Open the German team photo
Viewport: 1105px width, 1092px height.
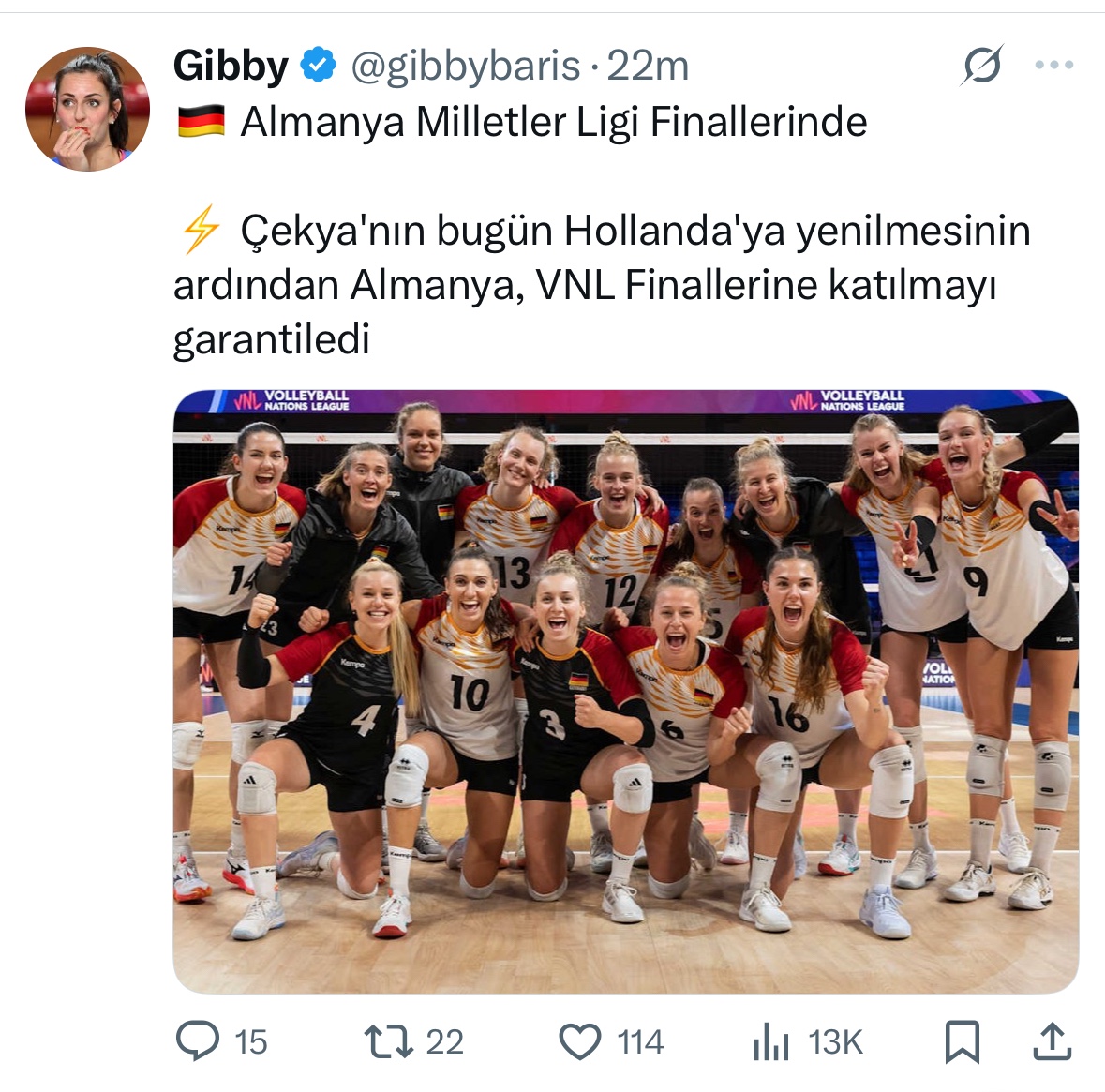pos(626,692)
